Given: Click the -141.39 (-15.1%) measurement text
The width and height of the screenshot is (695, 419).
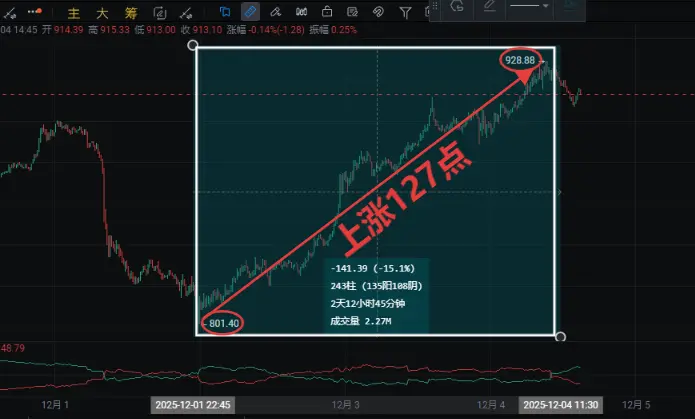Looking at the screenshot, I should tap(373, 268).
